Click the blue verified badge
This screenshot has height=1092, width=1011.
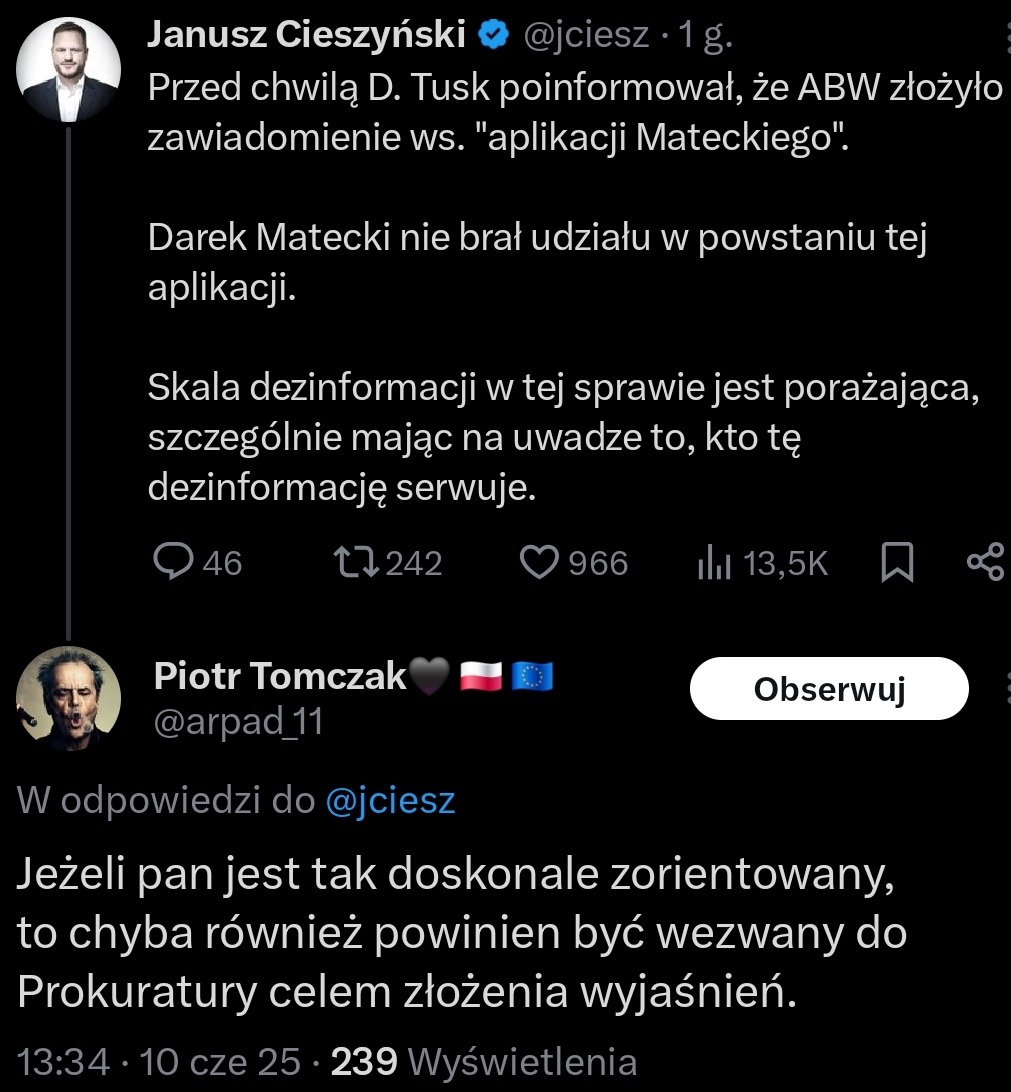pos(493,36)
